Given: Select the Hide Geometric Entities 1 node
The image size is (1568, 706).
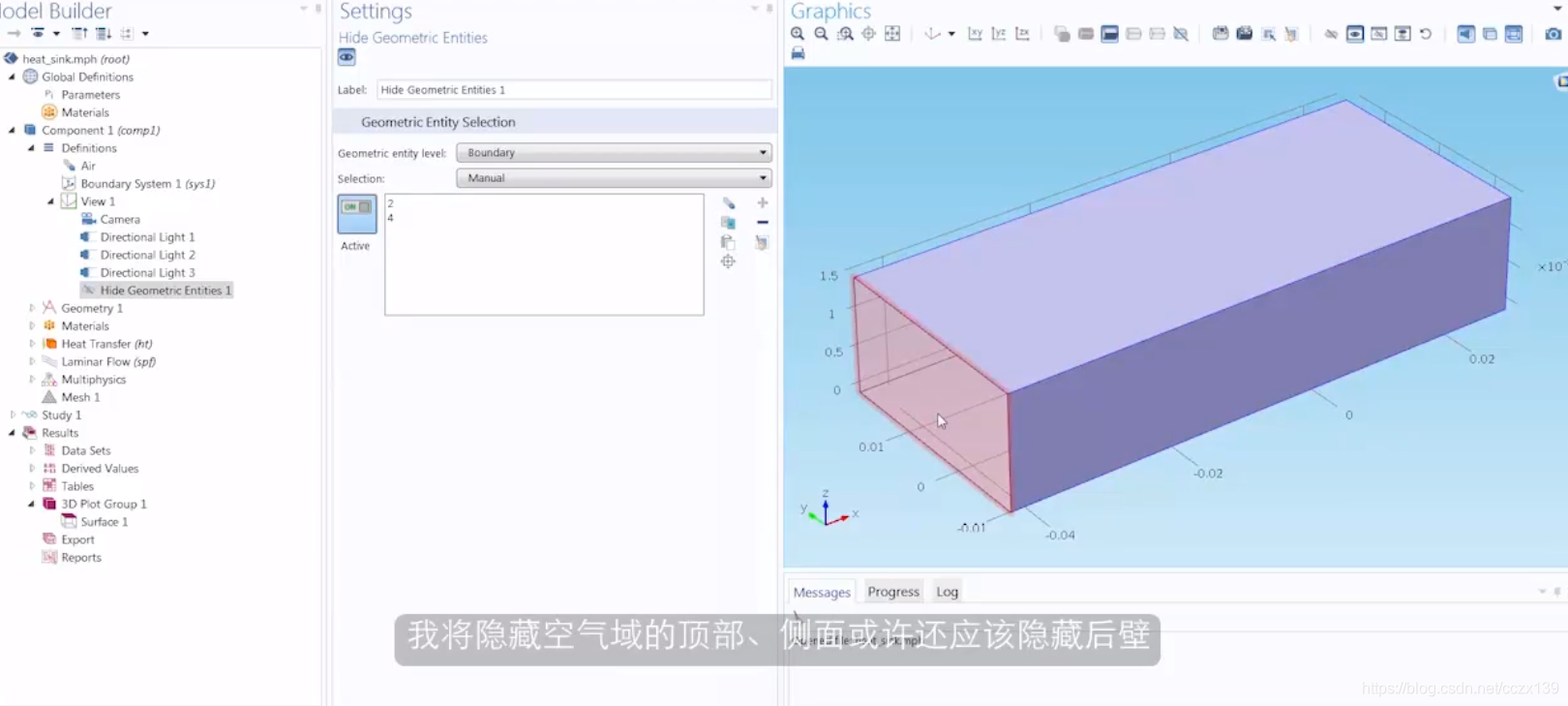Looking at the screenshot, I should 165,291.
